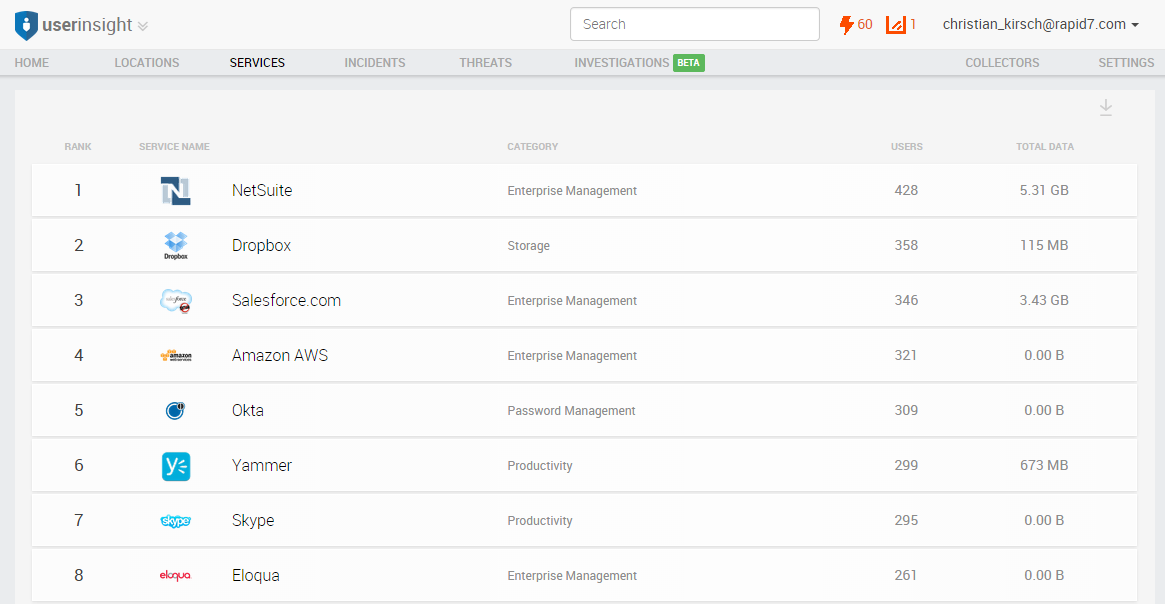Click the Salesforce.com cloud logo
The height and width of the screenshot is (604, 1165).
[176, 301]
